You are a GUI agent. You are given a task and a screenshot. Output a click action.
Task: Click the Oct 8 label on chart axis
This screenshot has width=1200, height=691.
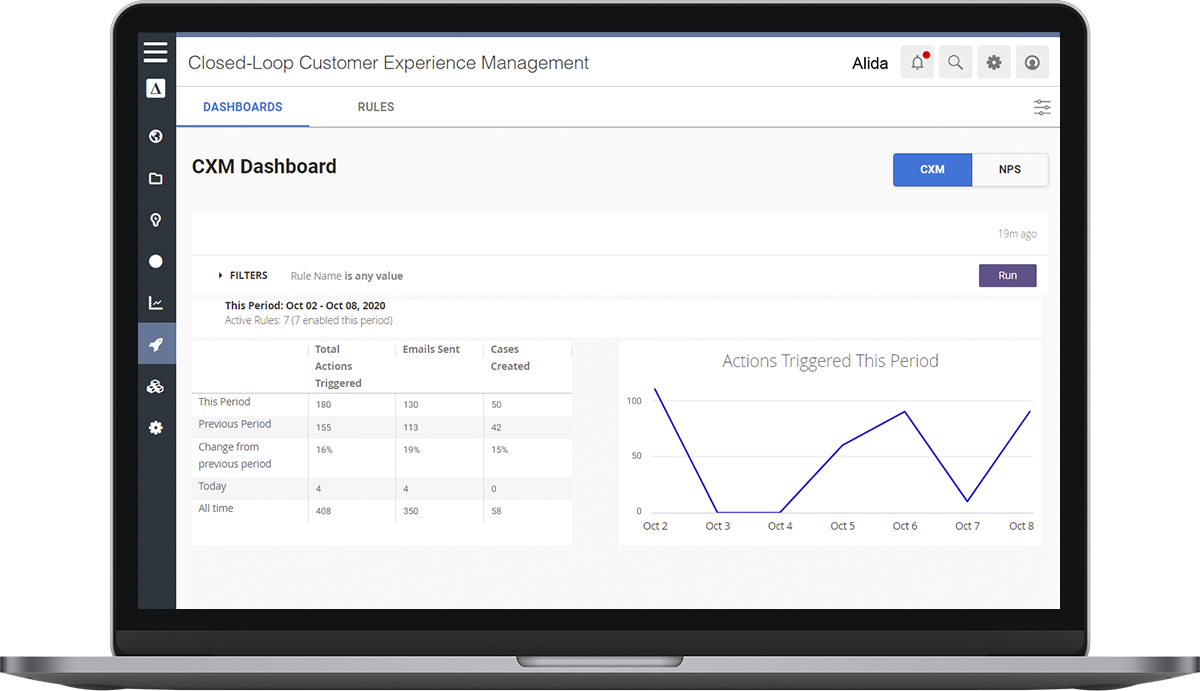tap(1021, 526)
